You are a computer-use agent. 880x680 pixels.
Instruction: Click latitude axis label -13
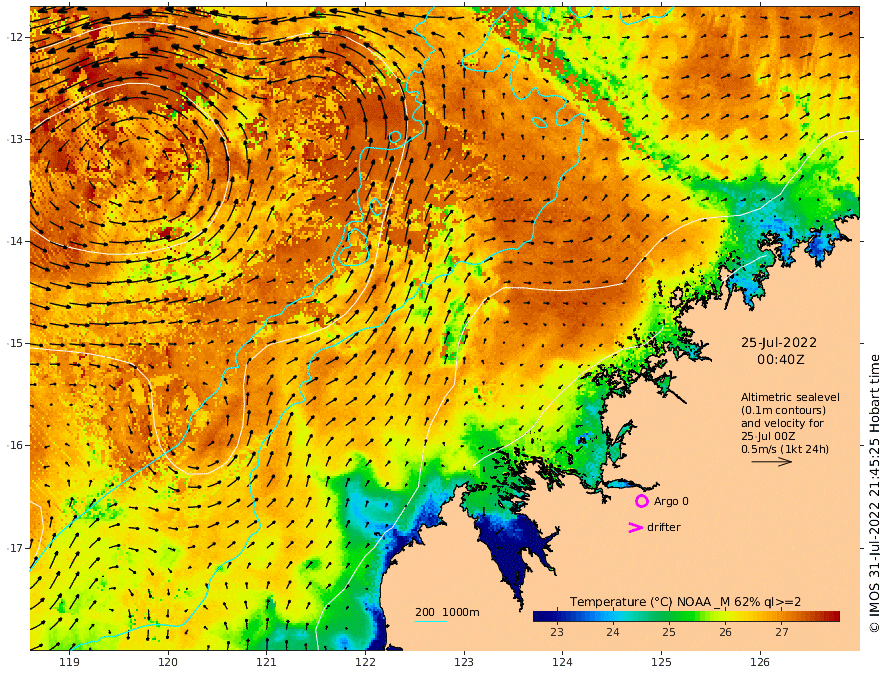tap(15, 139)
